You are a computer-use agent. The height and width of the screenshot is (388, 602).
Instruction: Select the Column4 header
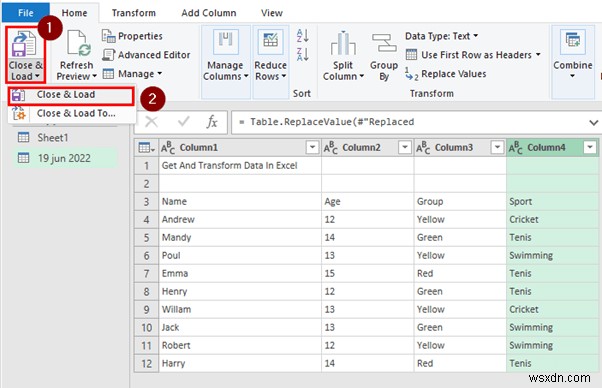(552, 148)
